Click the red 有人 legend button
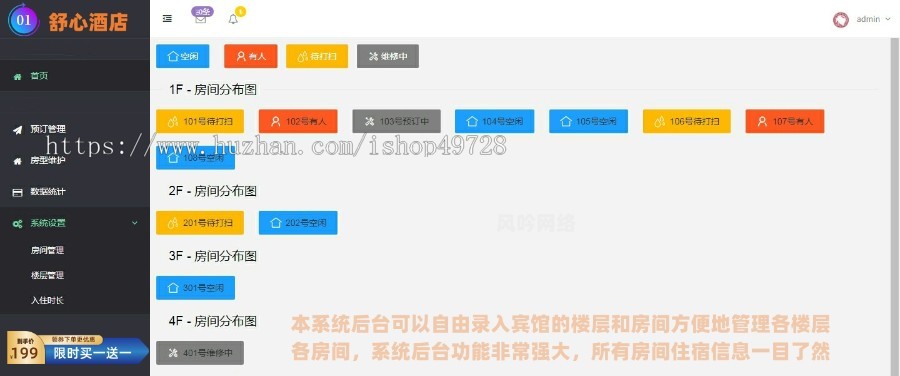This screenshot has width=900, height=376. click(x=250, y=56)
